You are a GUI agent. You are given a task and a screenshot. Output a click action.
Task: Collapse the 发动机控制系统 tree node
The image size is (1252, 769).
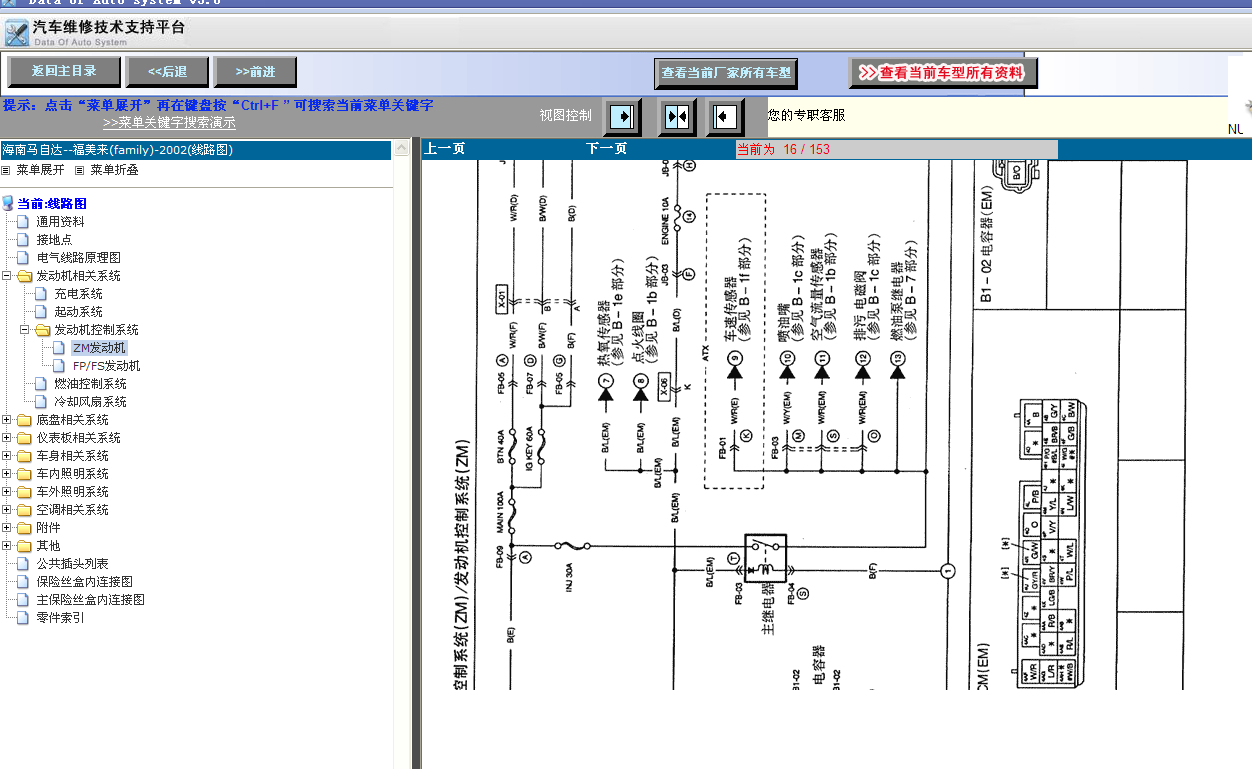point(26,330)
